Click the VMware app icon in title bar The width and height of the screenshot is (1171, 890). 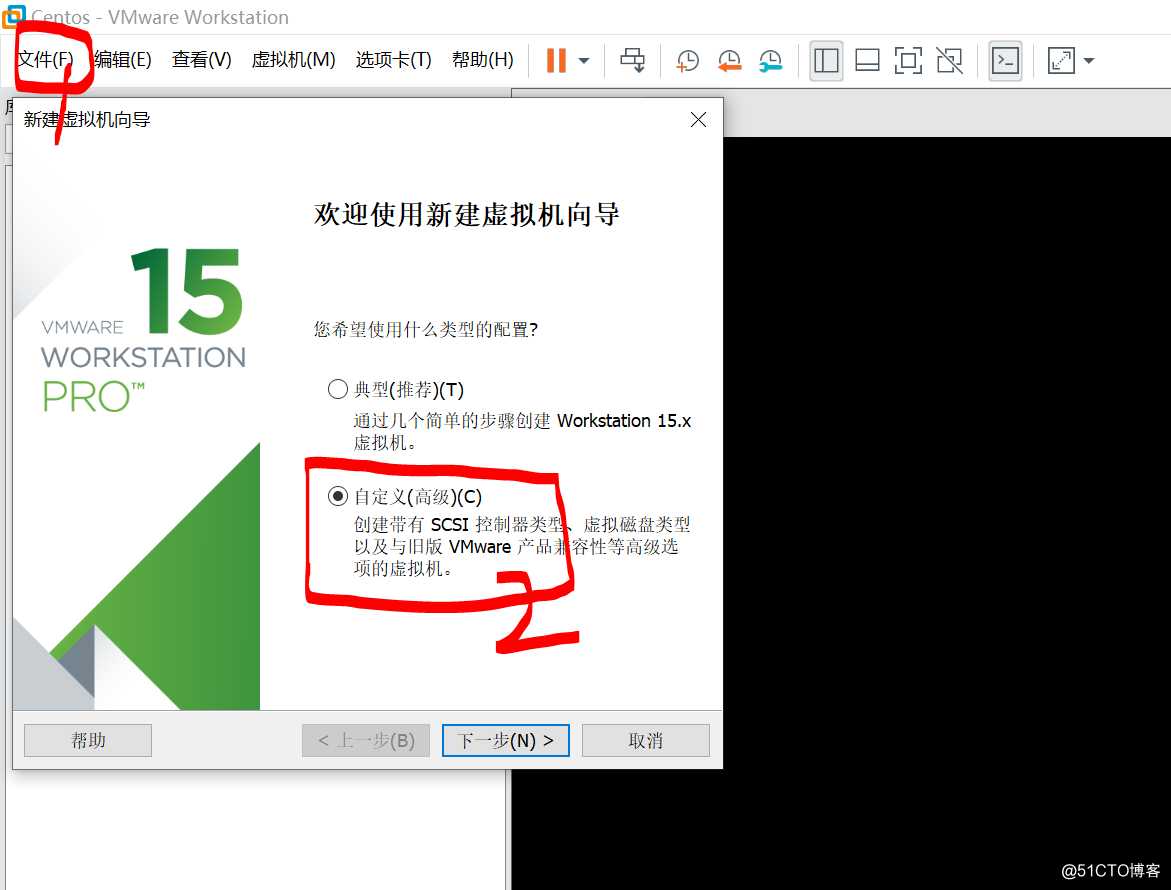(13, 16)
